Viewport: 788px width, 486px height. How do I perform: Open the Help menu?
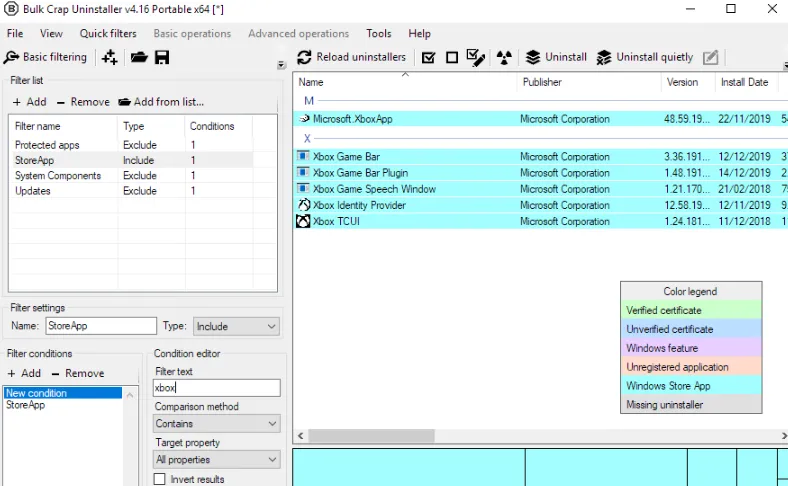pos(419,34)
